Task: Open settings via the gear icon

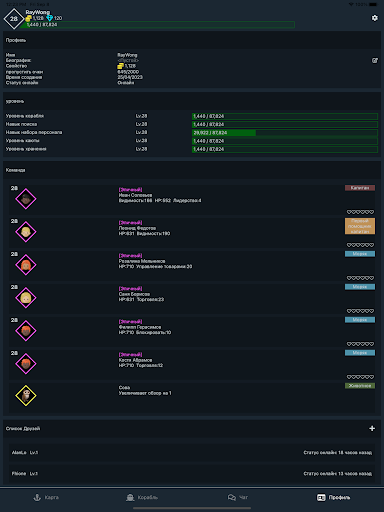Action: pos(375,18)
